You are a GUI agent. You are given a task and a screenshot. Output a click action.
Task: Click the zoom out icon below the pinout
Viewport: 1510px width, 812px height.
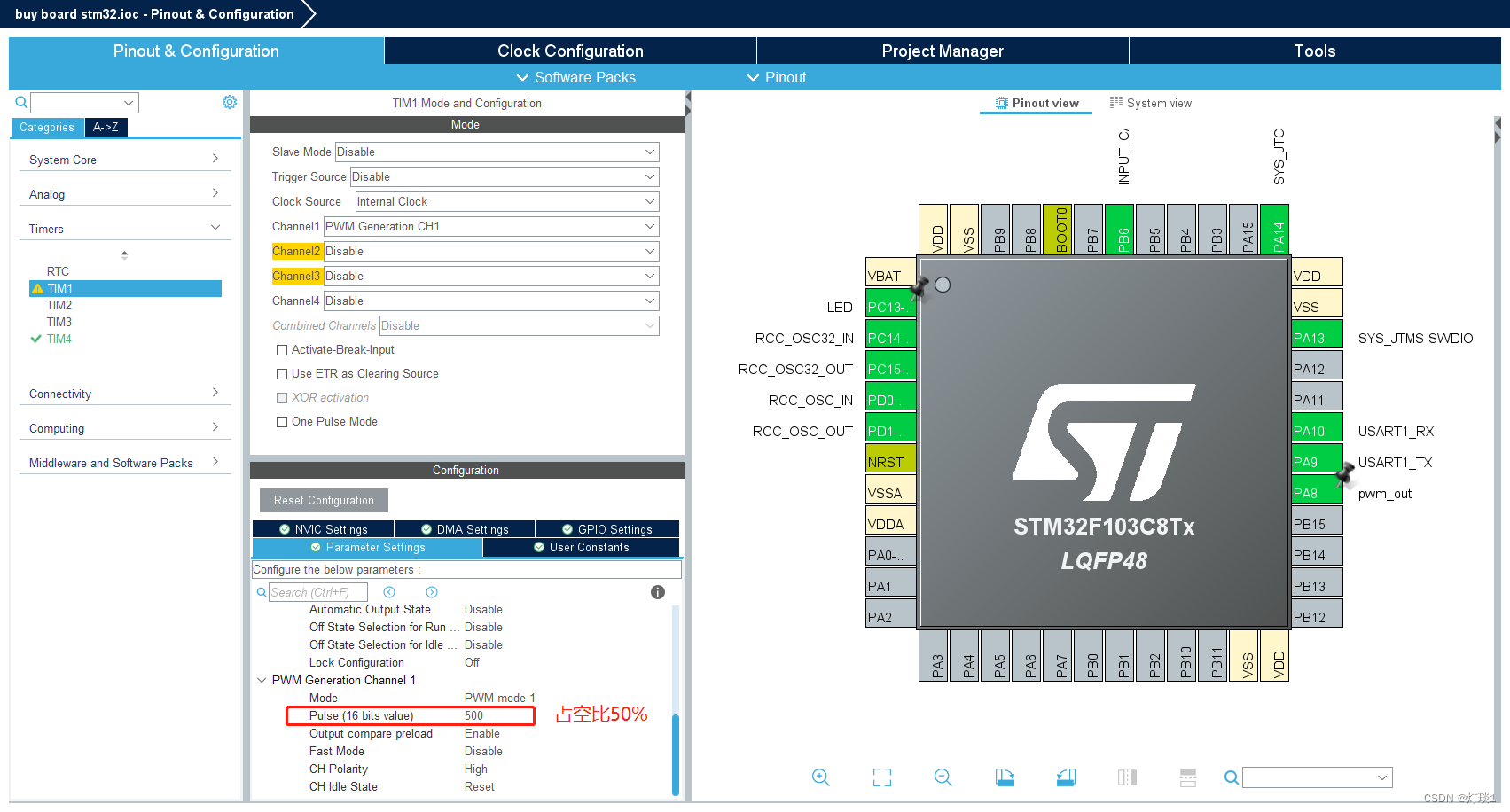click(x=943, y=777)
